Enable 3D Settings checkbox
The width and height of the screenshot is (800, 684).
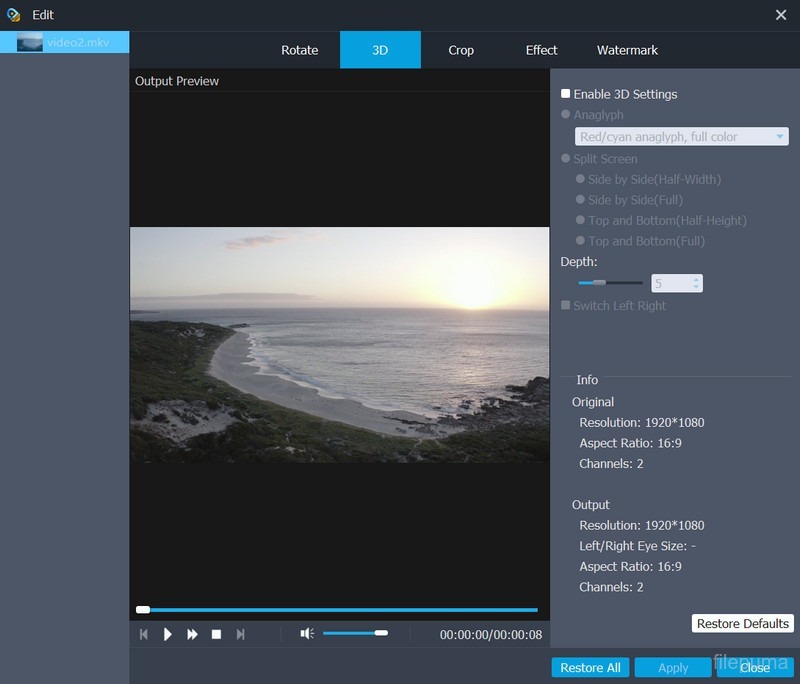(x=566, y=94)
